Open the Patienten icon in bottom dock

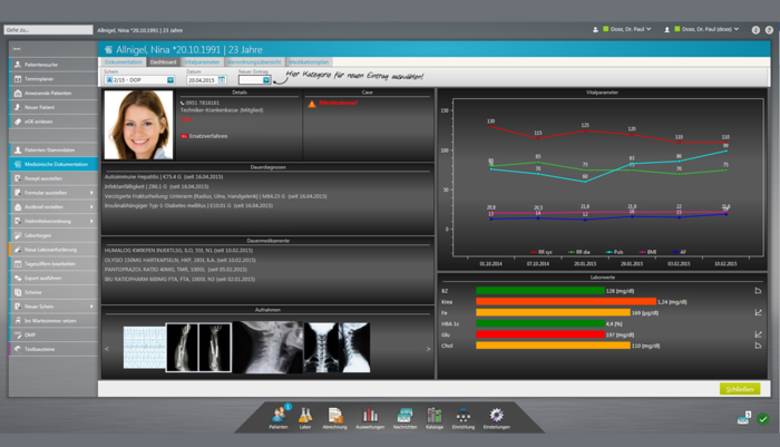click(279, 414)
